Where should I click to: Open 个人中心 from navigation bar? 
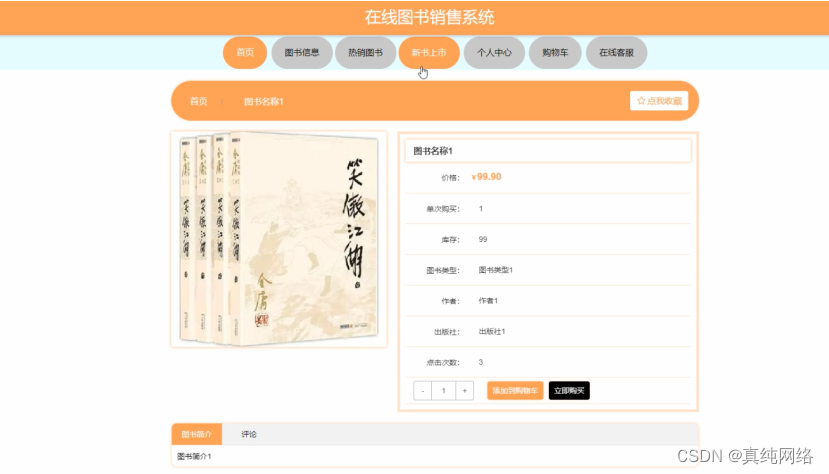(494, 52)
